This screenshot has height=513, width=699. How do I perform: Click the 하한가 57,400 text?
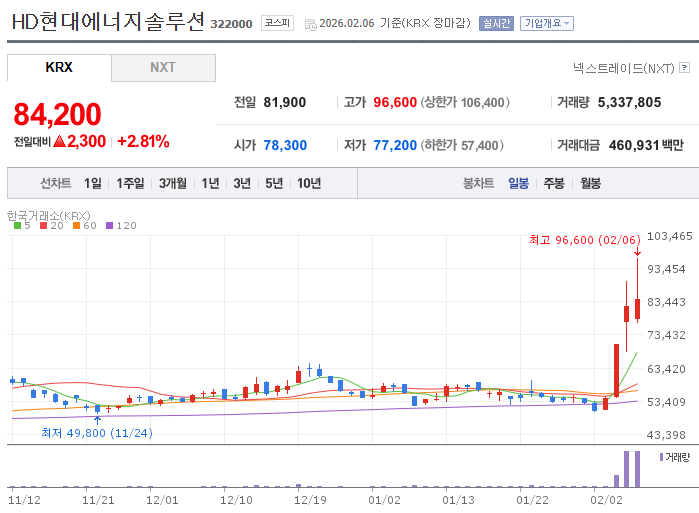pos(462,145)
